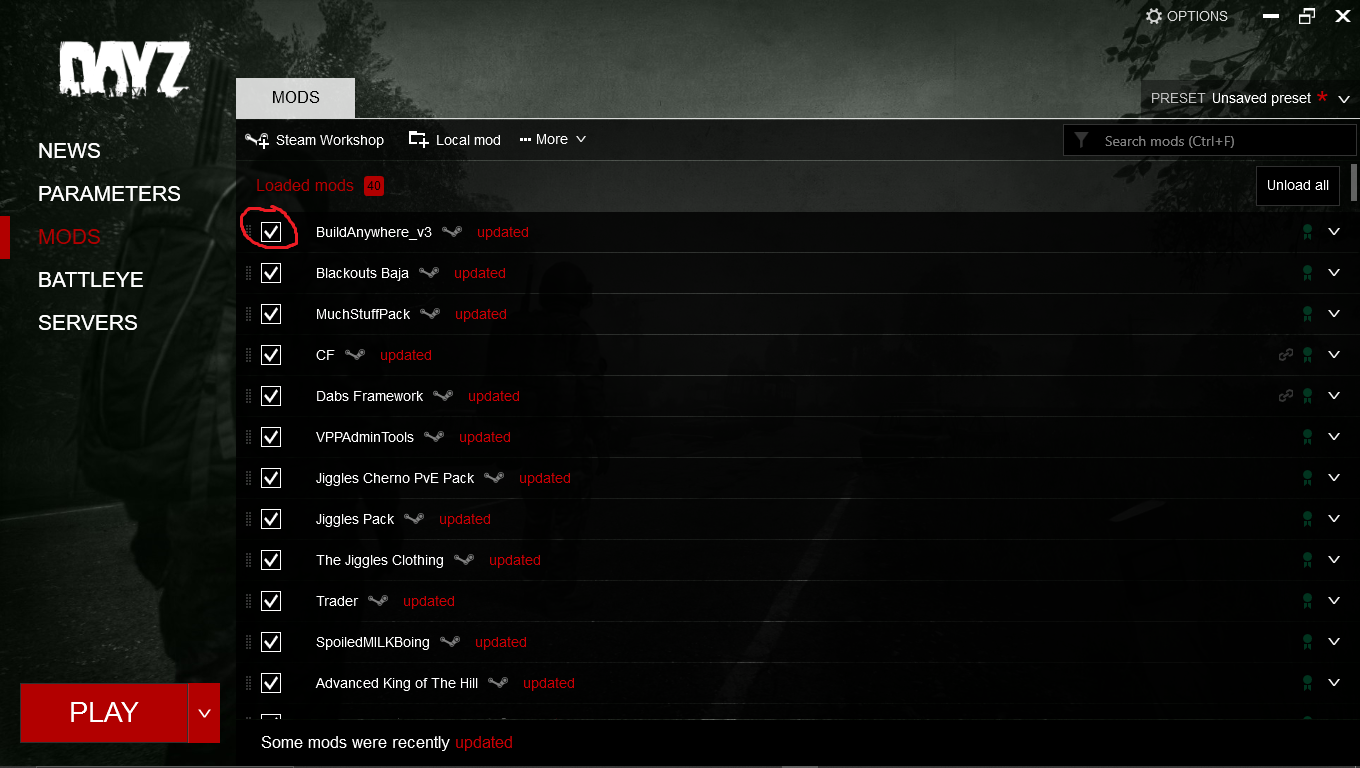Click the Unload all button
The width and height of the screenshot is (1360, 768).
pyautogui.click(x=1298, y=185)
